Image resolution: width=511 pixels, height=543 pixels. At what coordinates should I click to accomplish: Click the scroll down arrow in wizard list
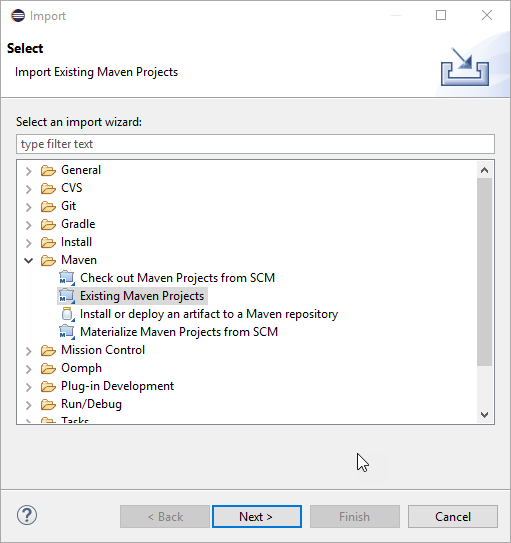click(x=485, y=415)
